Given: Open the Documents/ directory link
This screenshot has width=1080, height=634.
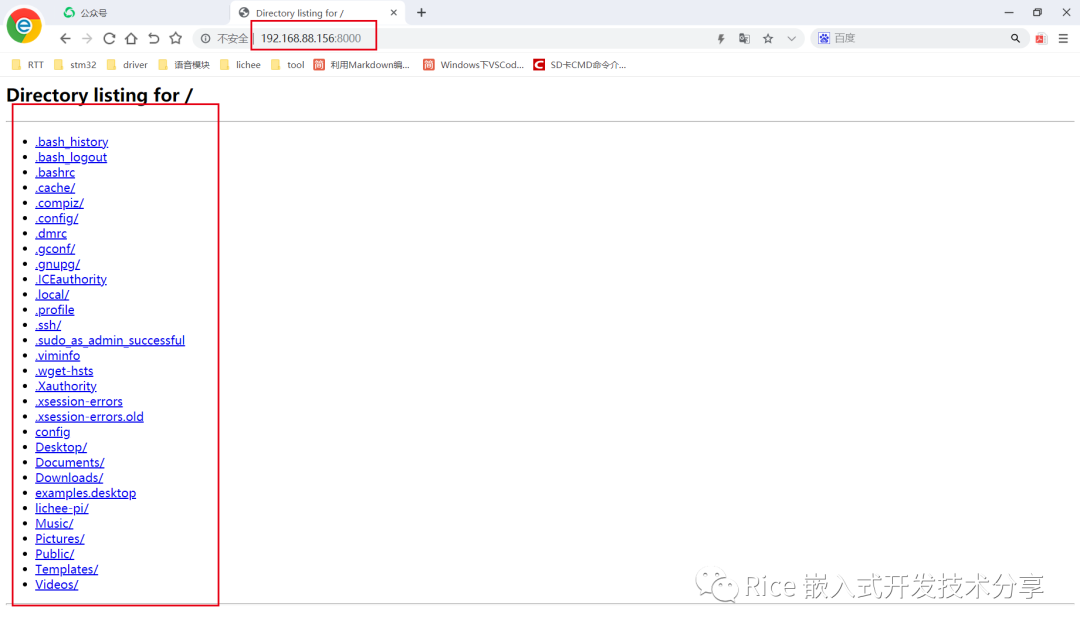Looking at the screenshot, I should 70,462.
